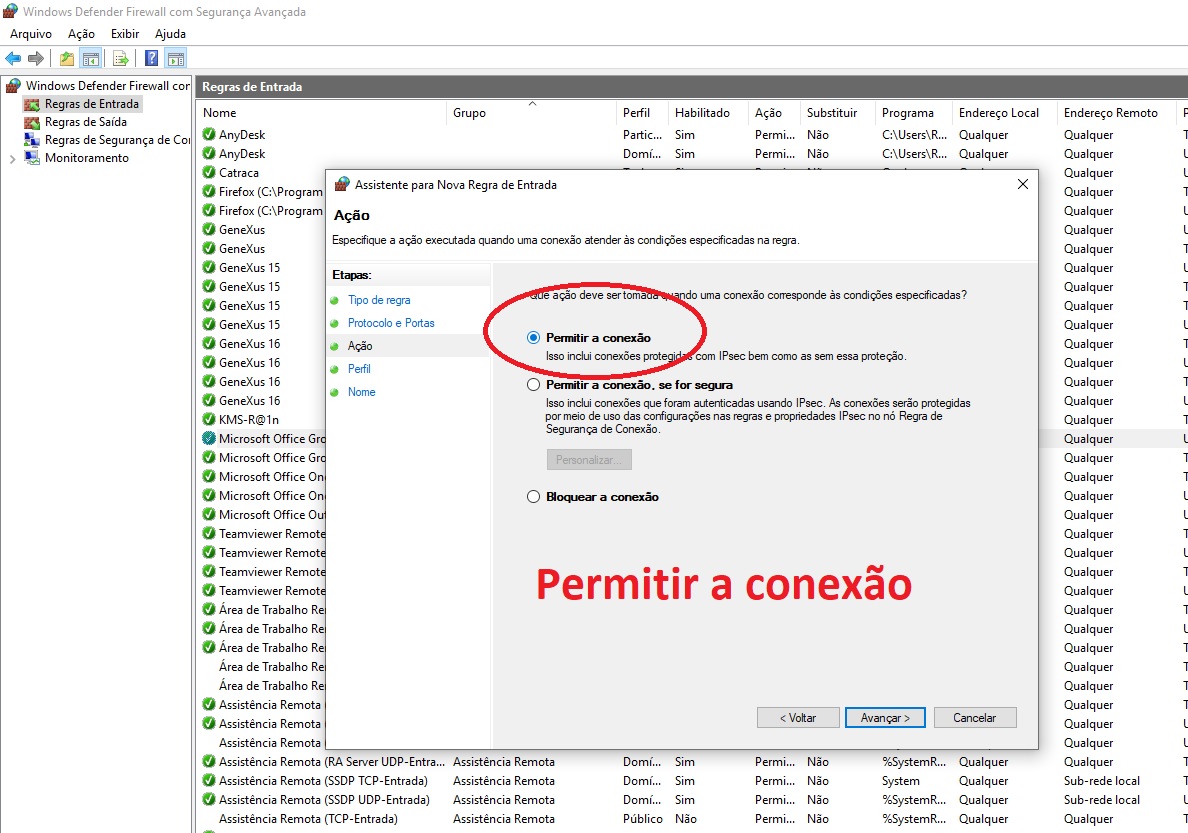The image size is (1188, 833).
Task: Select Regras de Segurança de Conexão in the tree
Action: tap(117, 140)
